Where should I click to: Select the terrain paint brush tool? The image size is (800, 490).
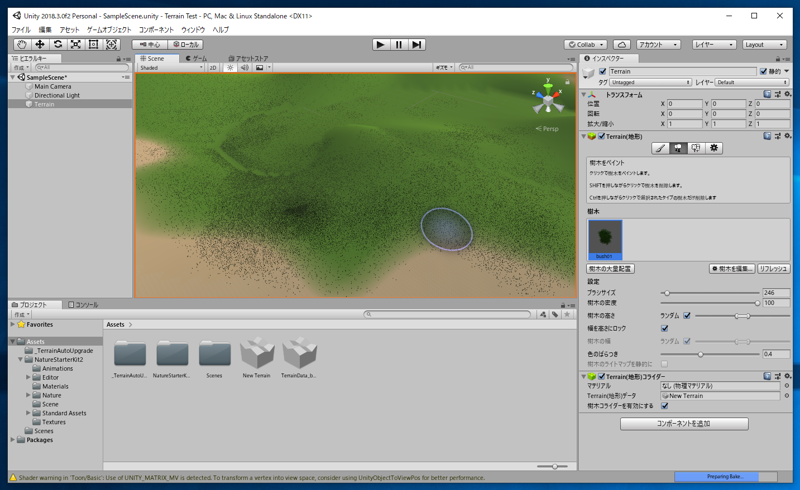pyautogui.click(x=660, y=148)
